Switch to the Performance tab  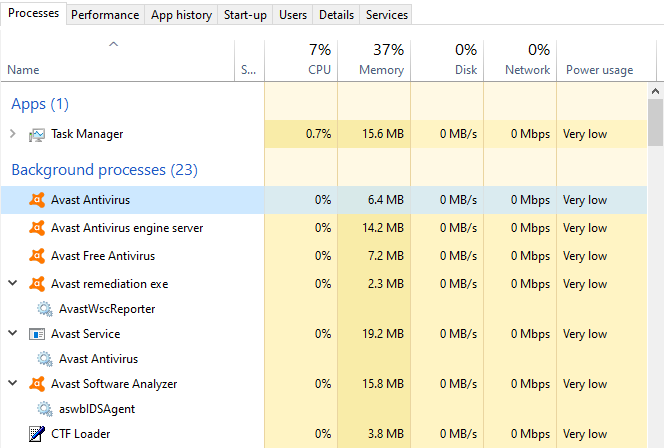coord(105,15)
